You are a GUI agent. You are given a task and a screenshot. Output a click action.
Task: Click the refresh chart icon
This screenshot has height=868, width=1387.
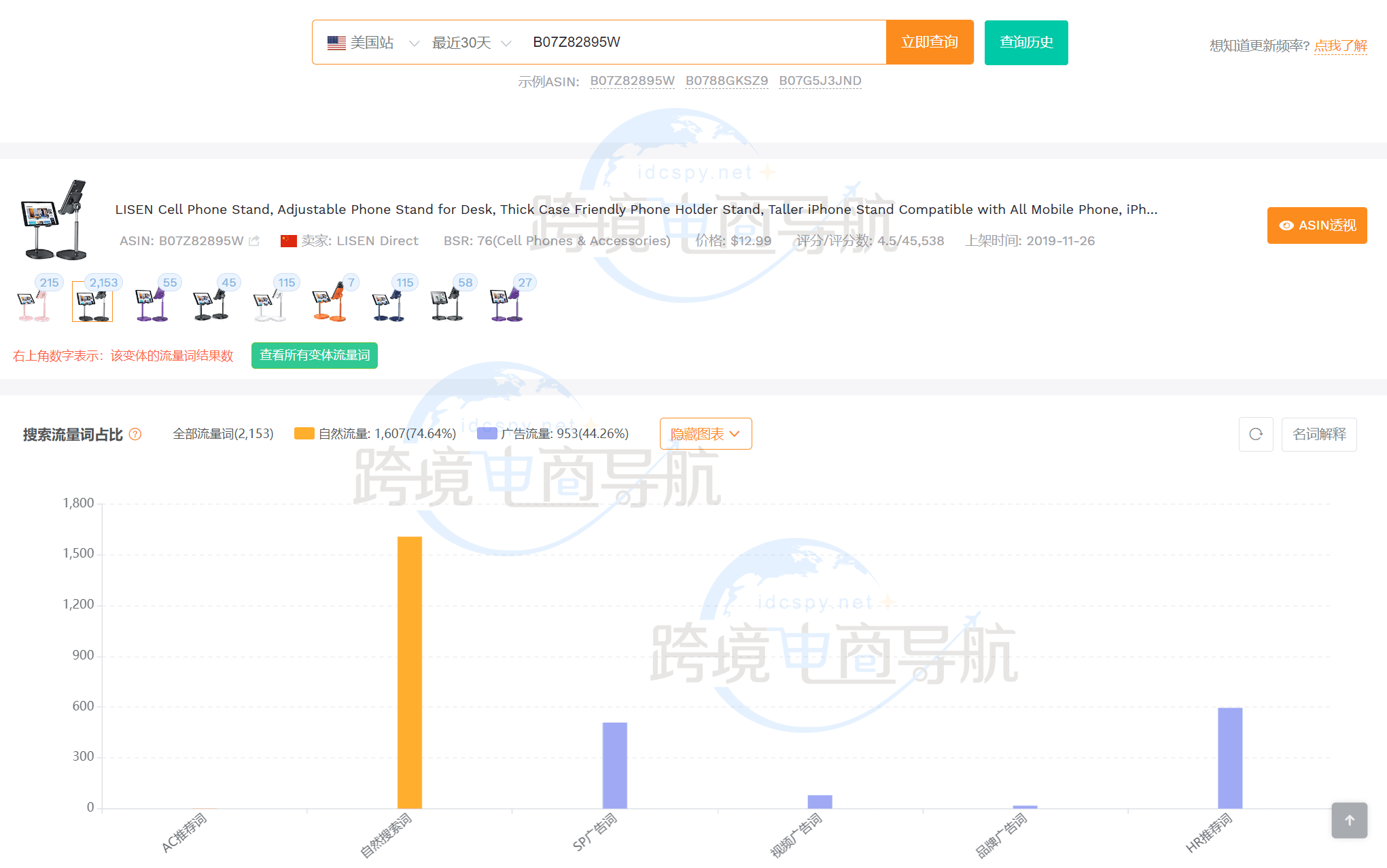pos(1255,435)
